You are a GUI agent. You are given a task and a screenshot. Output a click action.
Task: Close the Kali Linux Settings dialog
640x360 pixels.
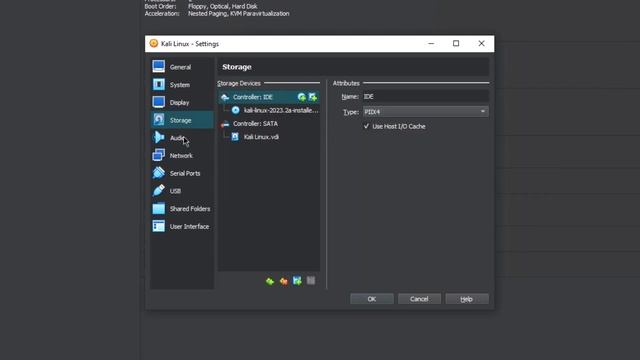tap(481, 43)
